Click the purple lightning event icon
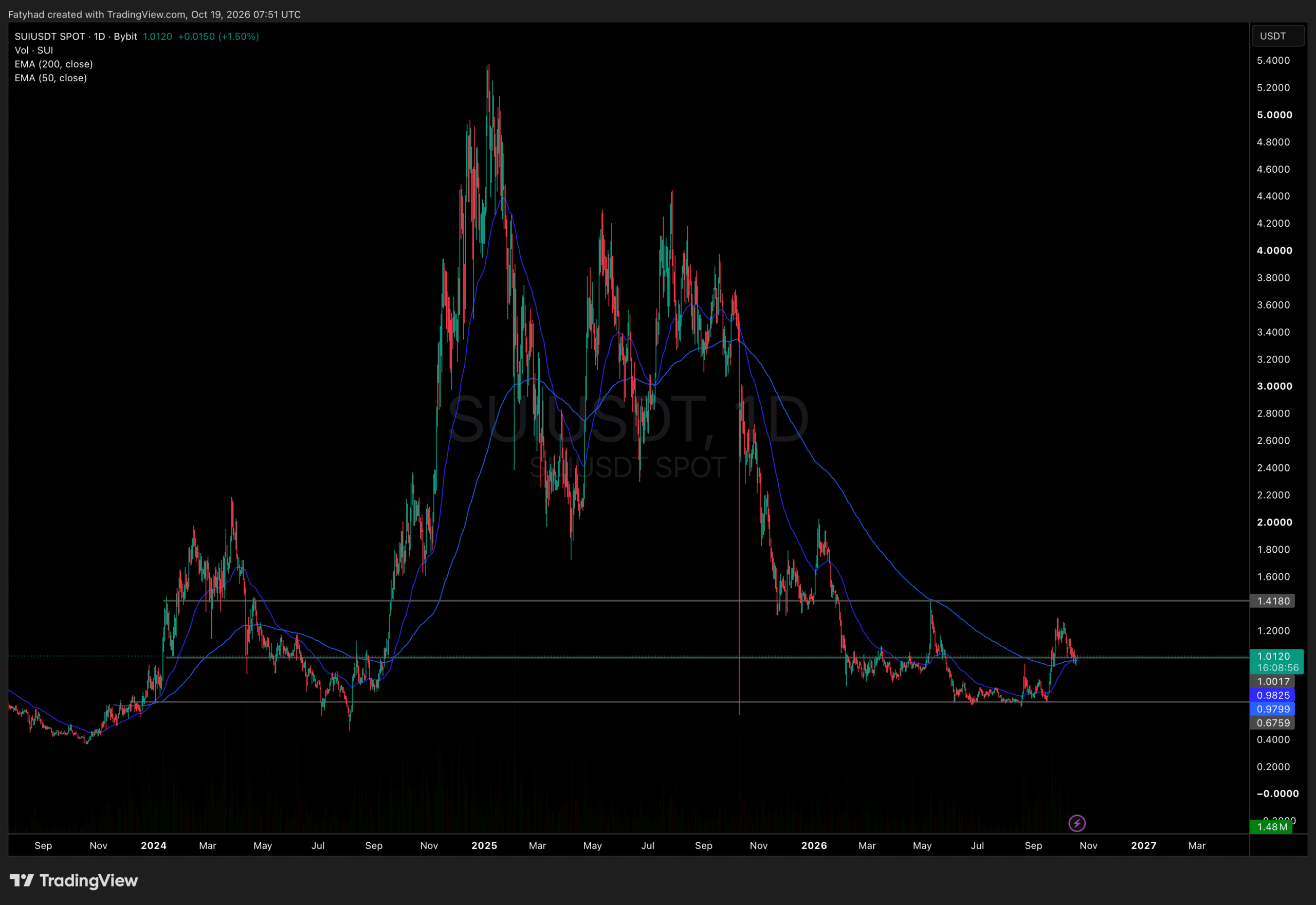1316x905 pixels. click(x=1077, y=823)
